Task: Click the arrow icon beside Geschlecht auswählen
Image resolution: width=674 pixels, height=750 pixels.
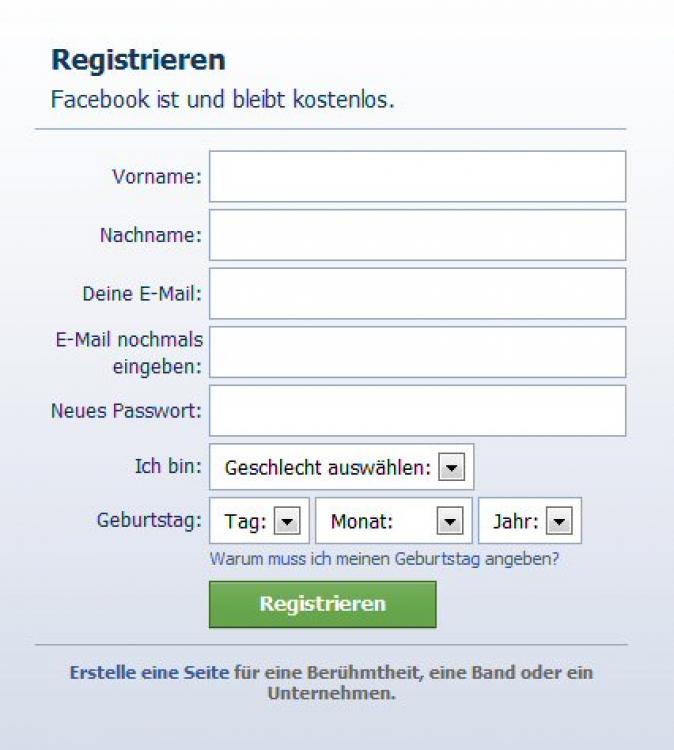Action: click(452, 467)
